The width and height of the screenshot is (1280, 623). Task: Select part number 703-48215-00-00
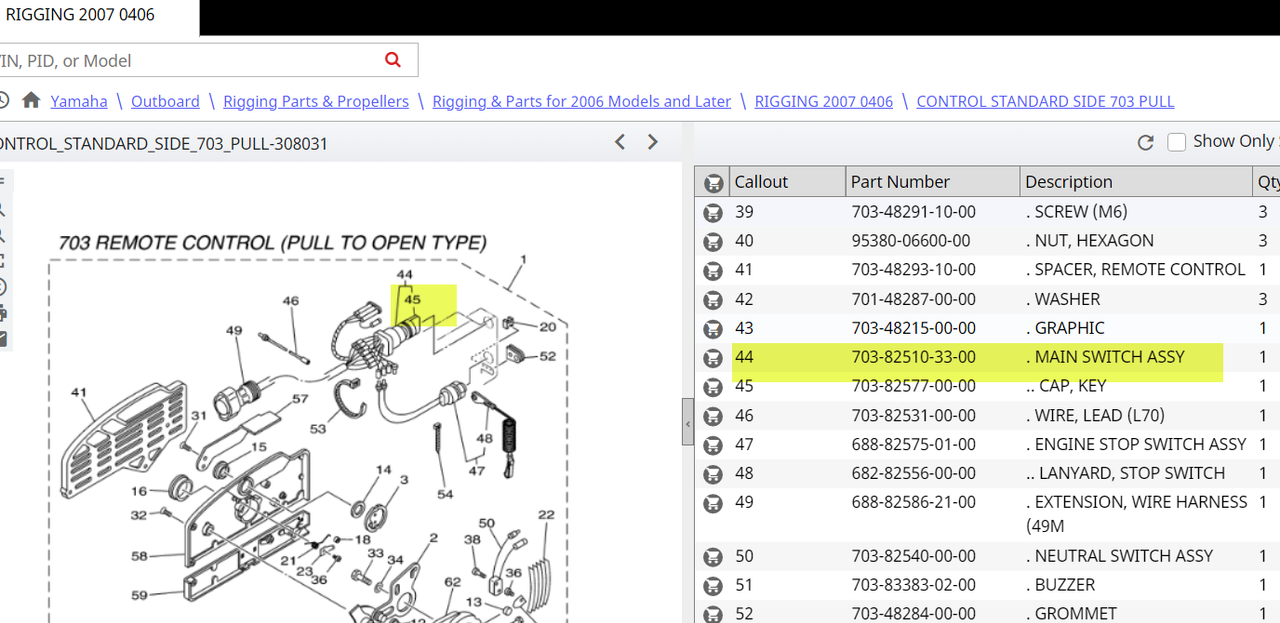(x=913, y=328)
